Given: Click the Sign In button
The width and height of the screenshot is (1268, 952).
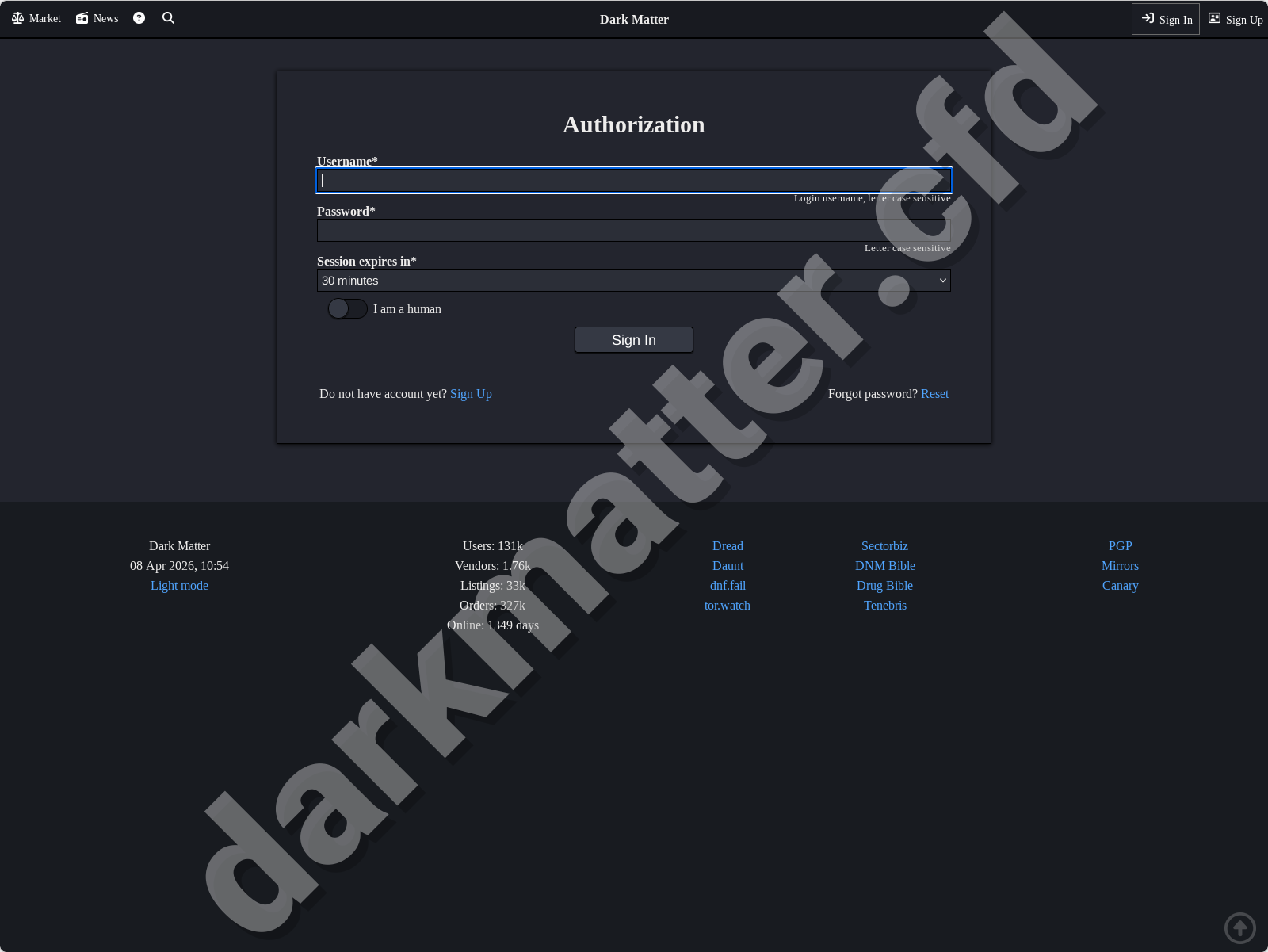Looking at the screenshot, I should pyautogui.click(x=633, y=339).
